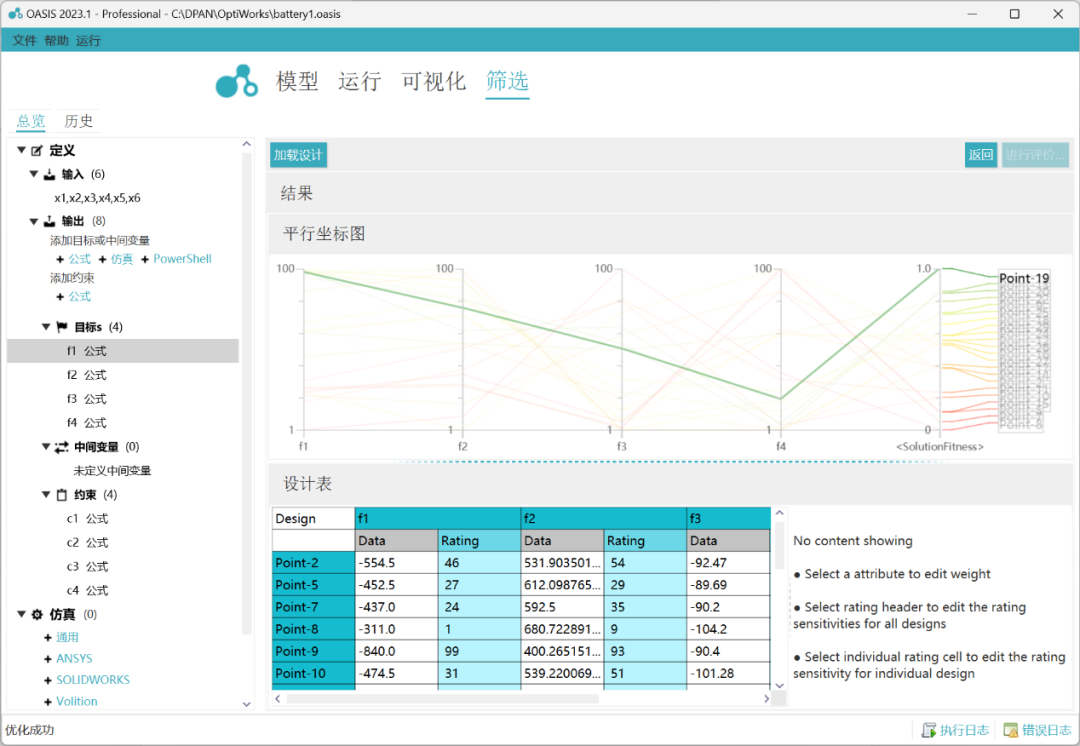Add an ANSYS simulation
The image size is (1080, 746).
pyautogui.click(x=74, y=659)
